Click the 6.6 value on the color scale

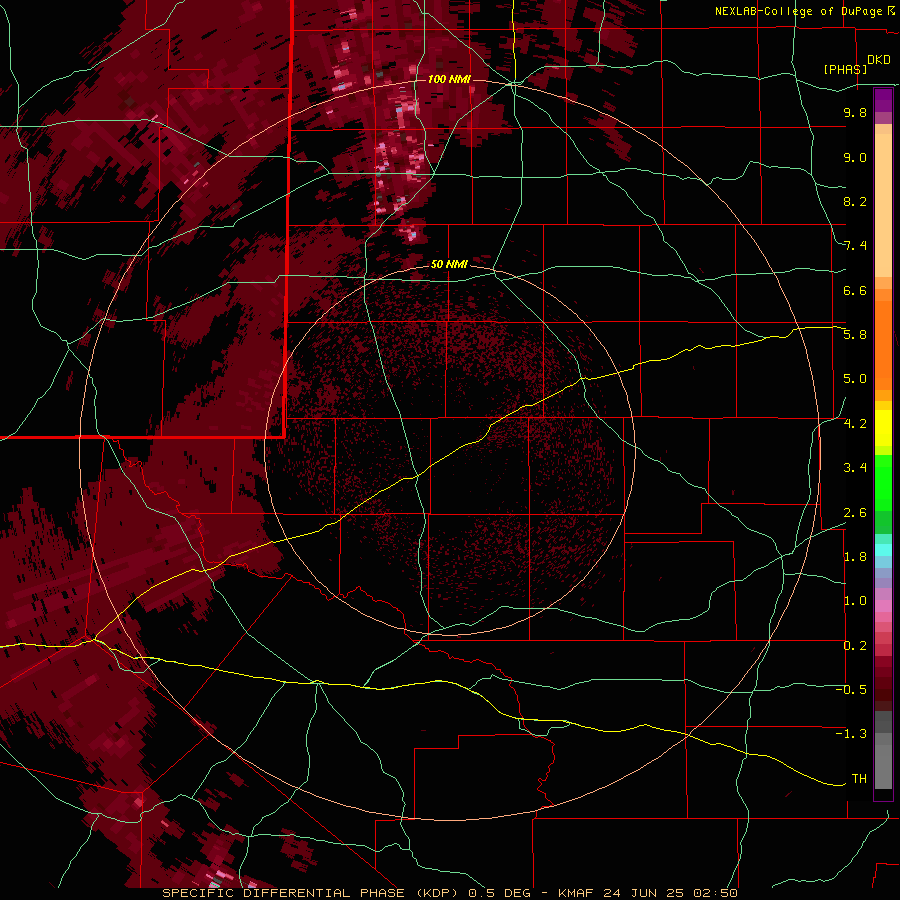pyautogui.click(x=855, y=290)
